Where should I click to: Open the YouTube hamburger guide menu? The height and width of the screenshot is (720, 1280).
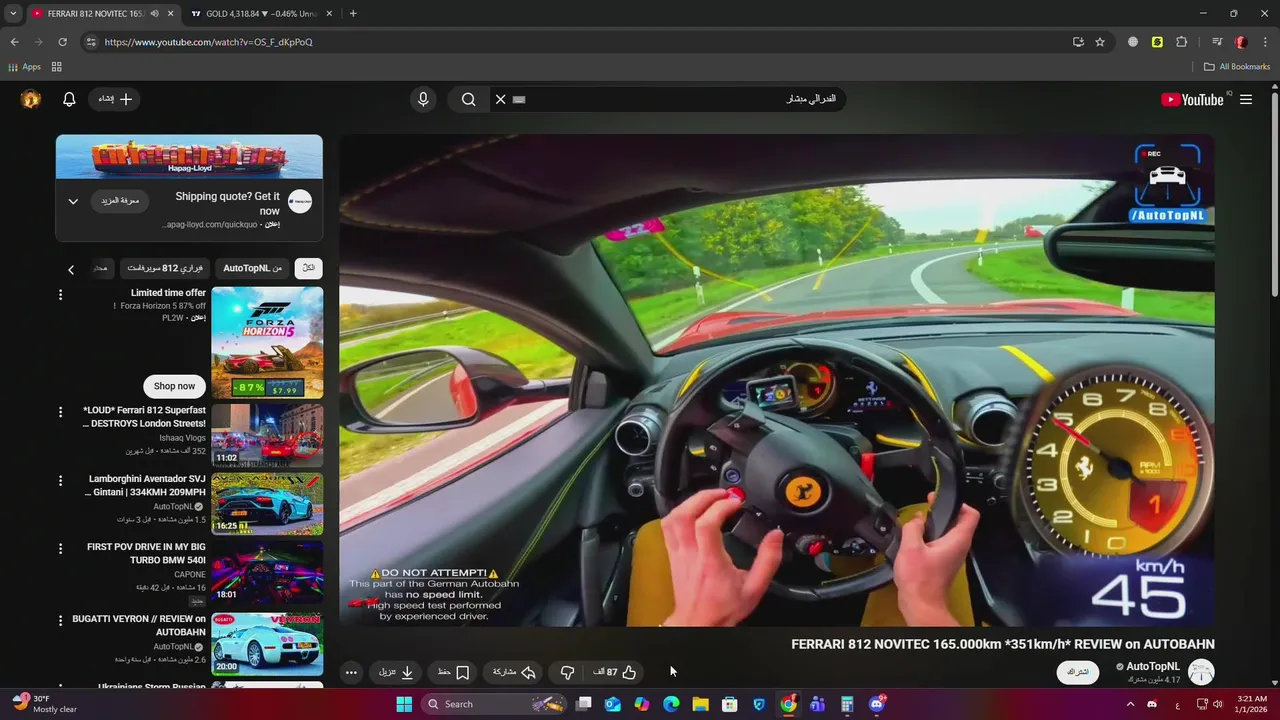coord(1246,99)
